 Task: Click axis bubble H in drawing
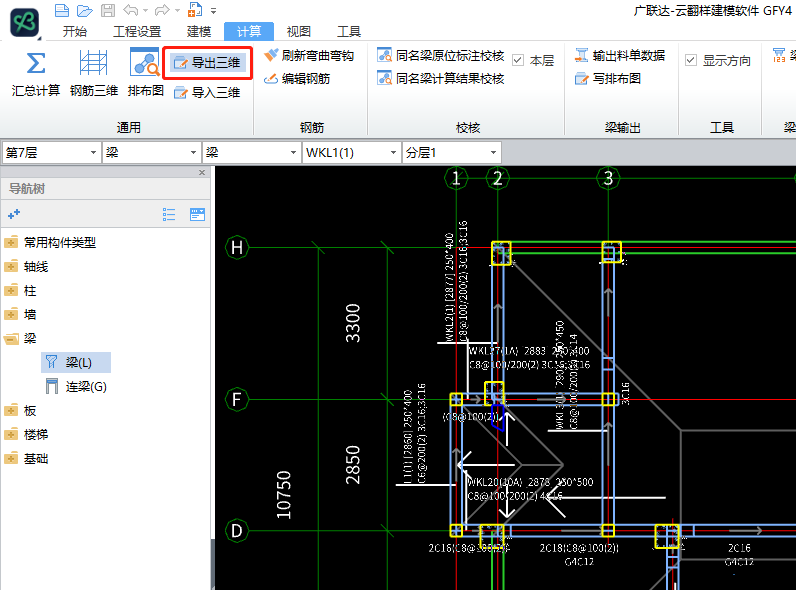point(237,248)
